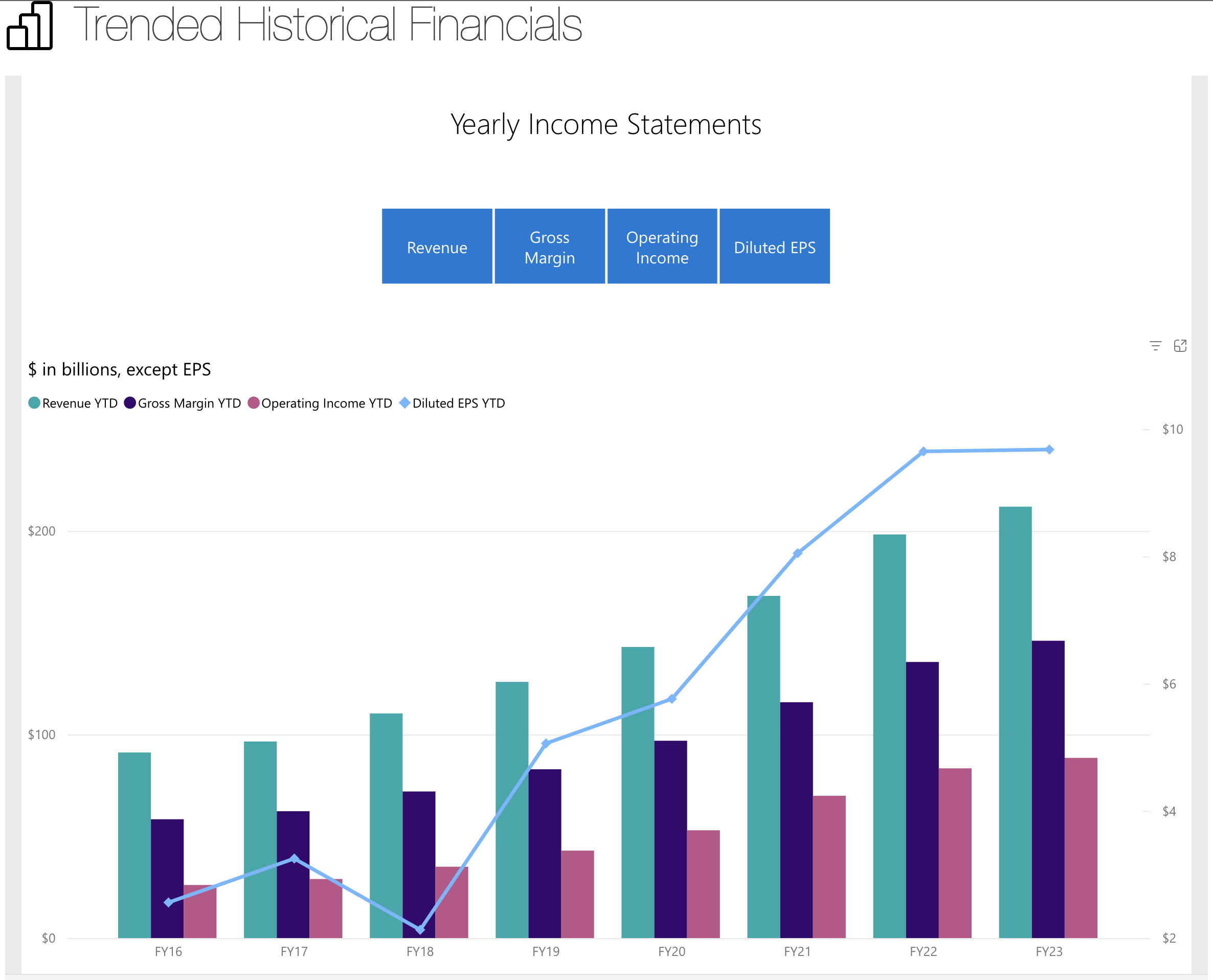
Task: Click the FY23 Revenue teal bar
Action: [x=1015, y=723]
